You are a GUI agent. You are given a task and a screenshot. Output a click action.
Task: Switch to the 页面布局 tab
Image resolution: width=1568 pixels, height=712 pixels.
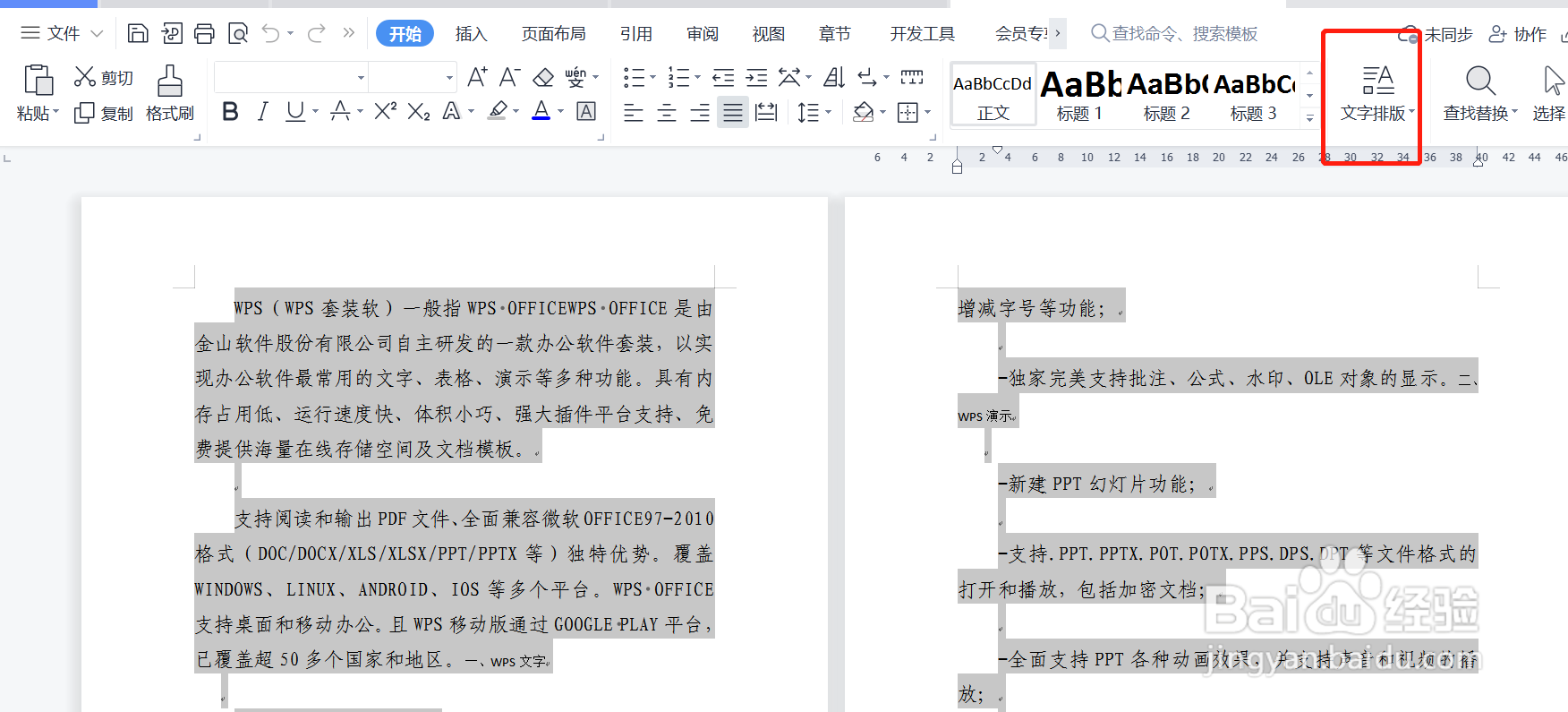tap(554, 34)
